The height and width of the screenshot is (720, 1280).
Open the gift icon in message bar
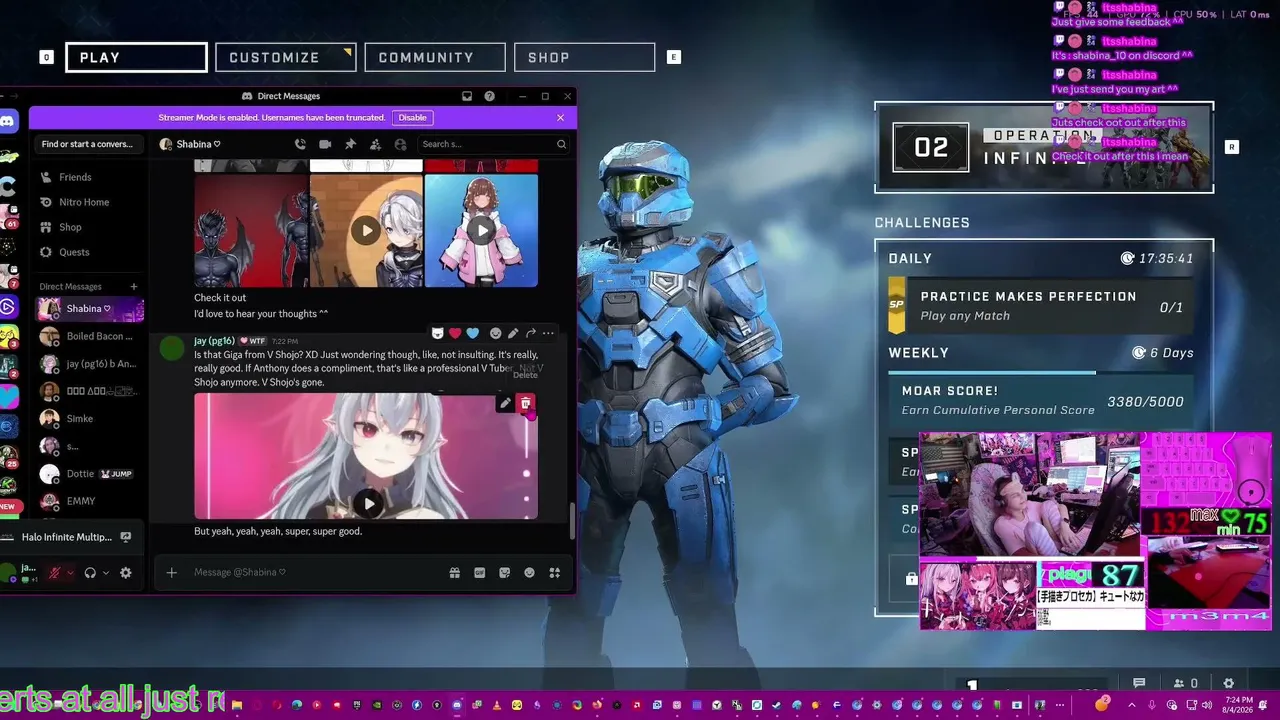(x=454, y=573)
